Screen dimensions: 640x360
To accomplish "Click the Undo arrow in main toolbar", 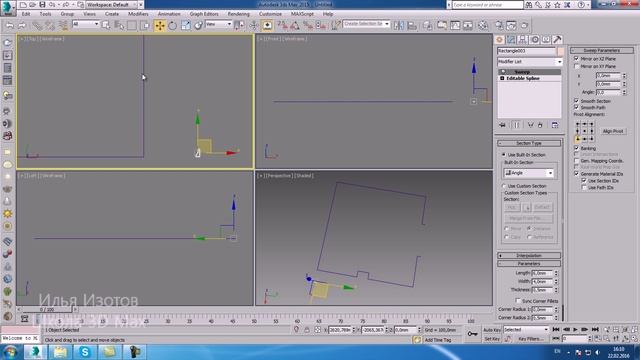I will tap(9, 25).
